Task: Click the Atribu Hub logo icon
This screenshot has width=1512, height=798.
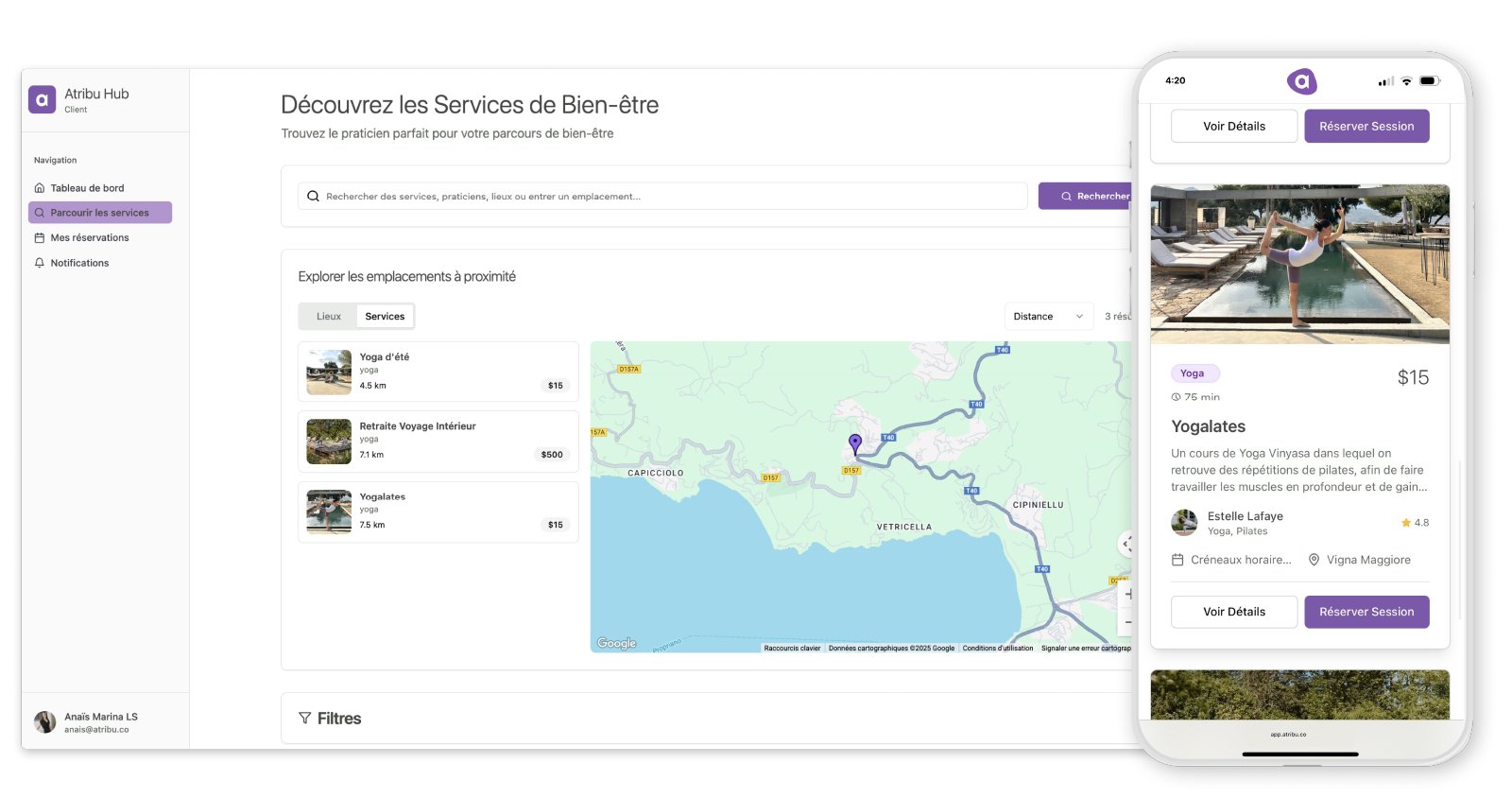Action: [42, 99]
